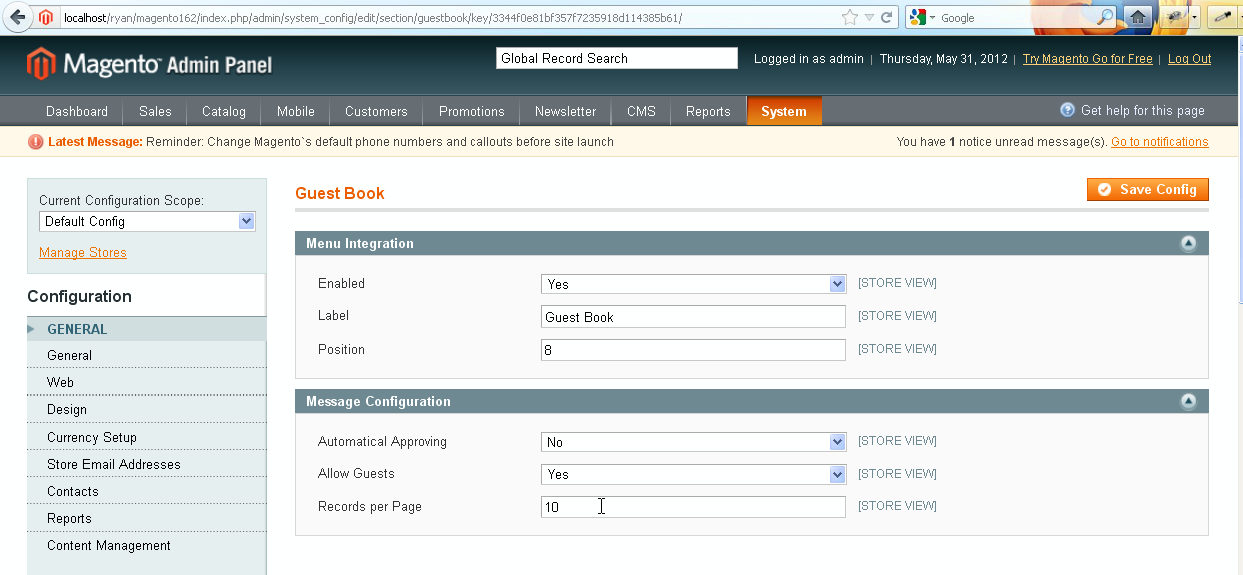Click the Records per Page input field
1243x575 pixels.
693,507
